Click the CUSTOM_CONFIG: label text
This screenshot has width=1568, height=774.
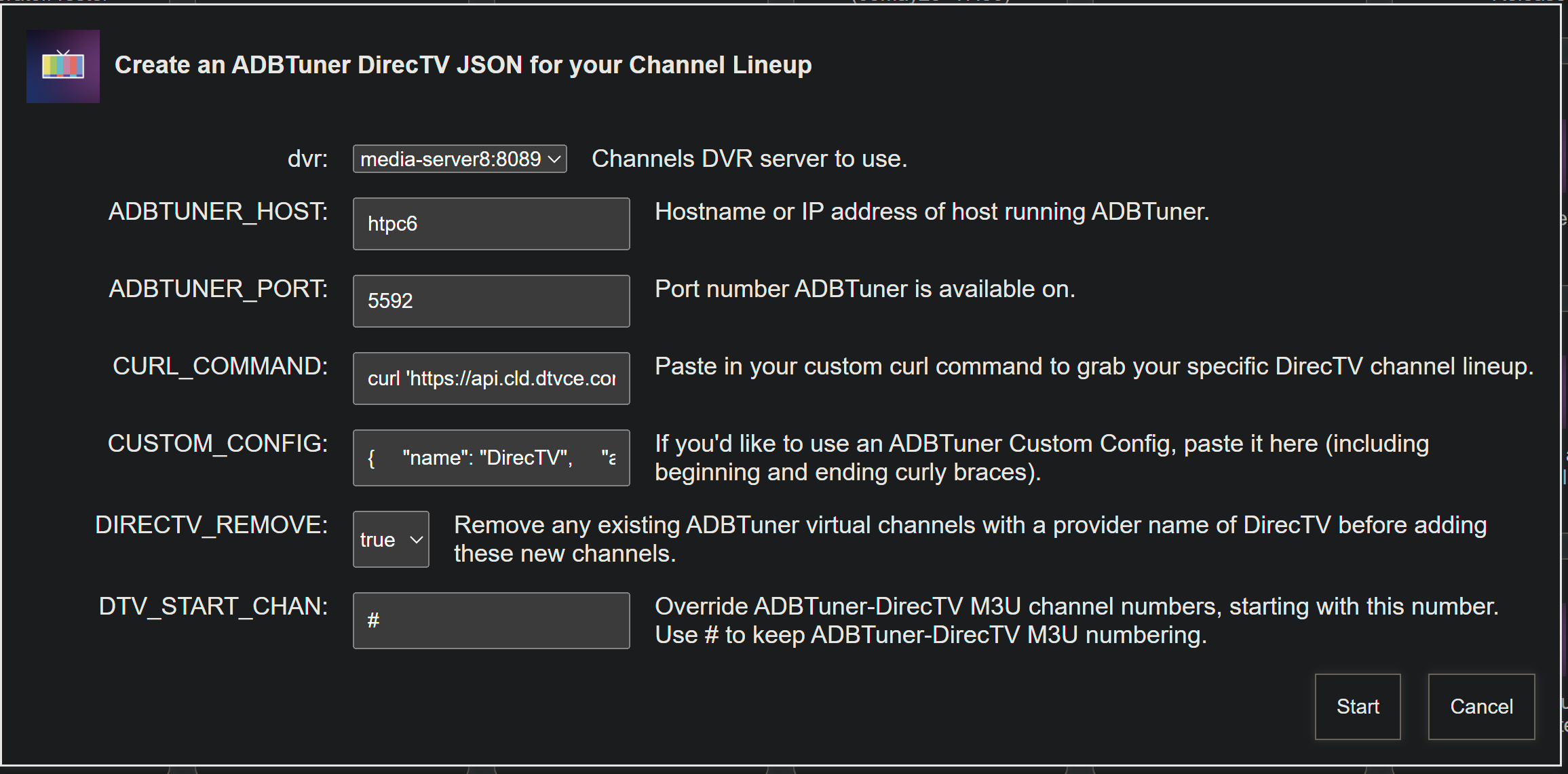218,444
